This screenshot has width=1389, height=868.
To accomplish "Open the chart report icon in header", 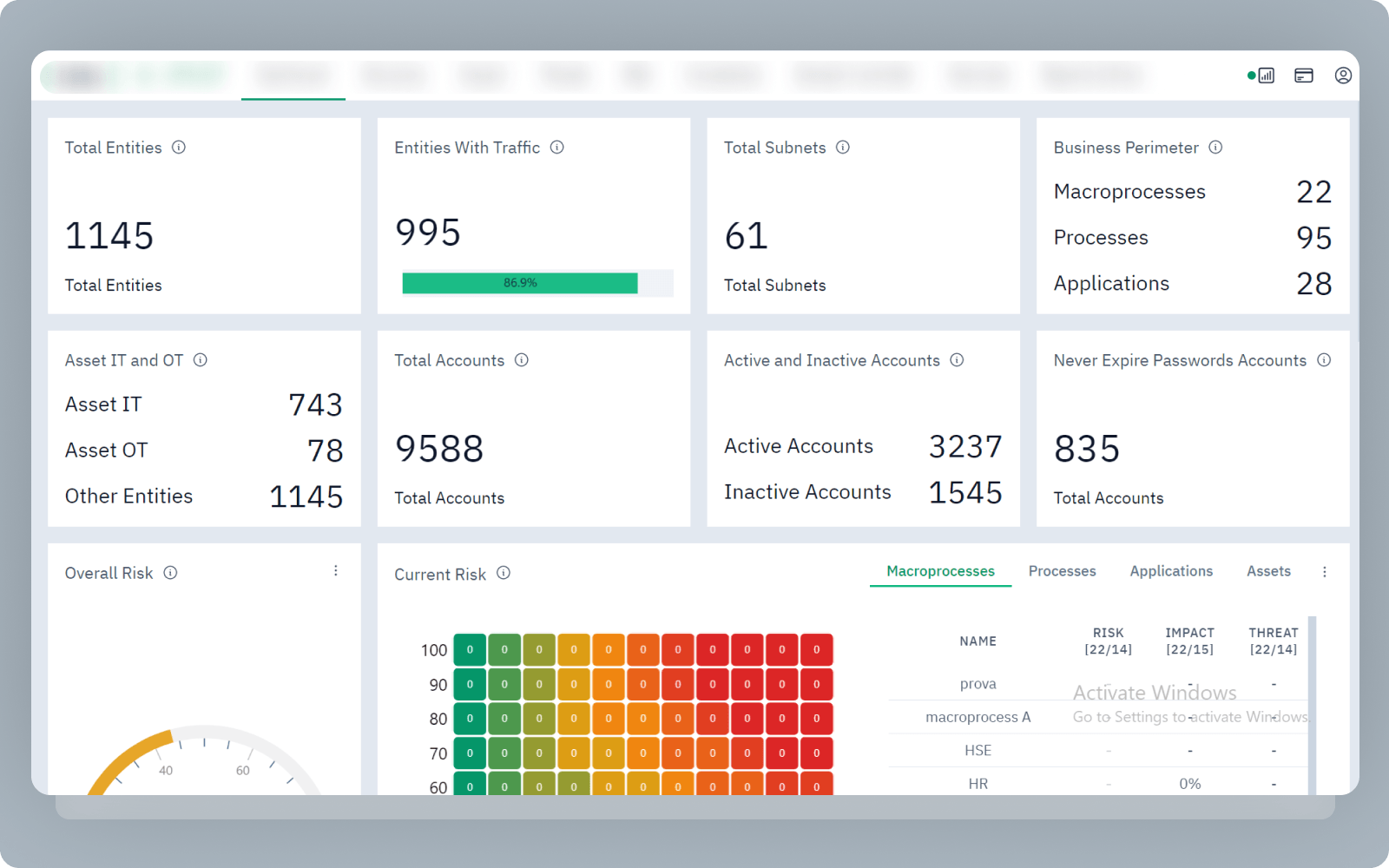I will pyautogui.click(x=1267, y=76).
